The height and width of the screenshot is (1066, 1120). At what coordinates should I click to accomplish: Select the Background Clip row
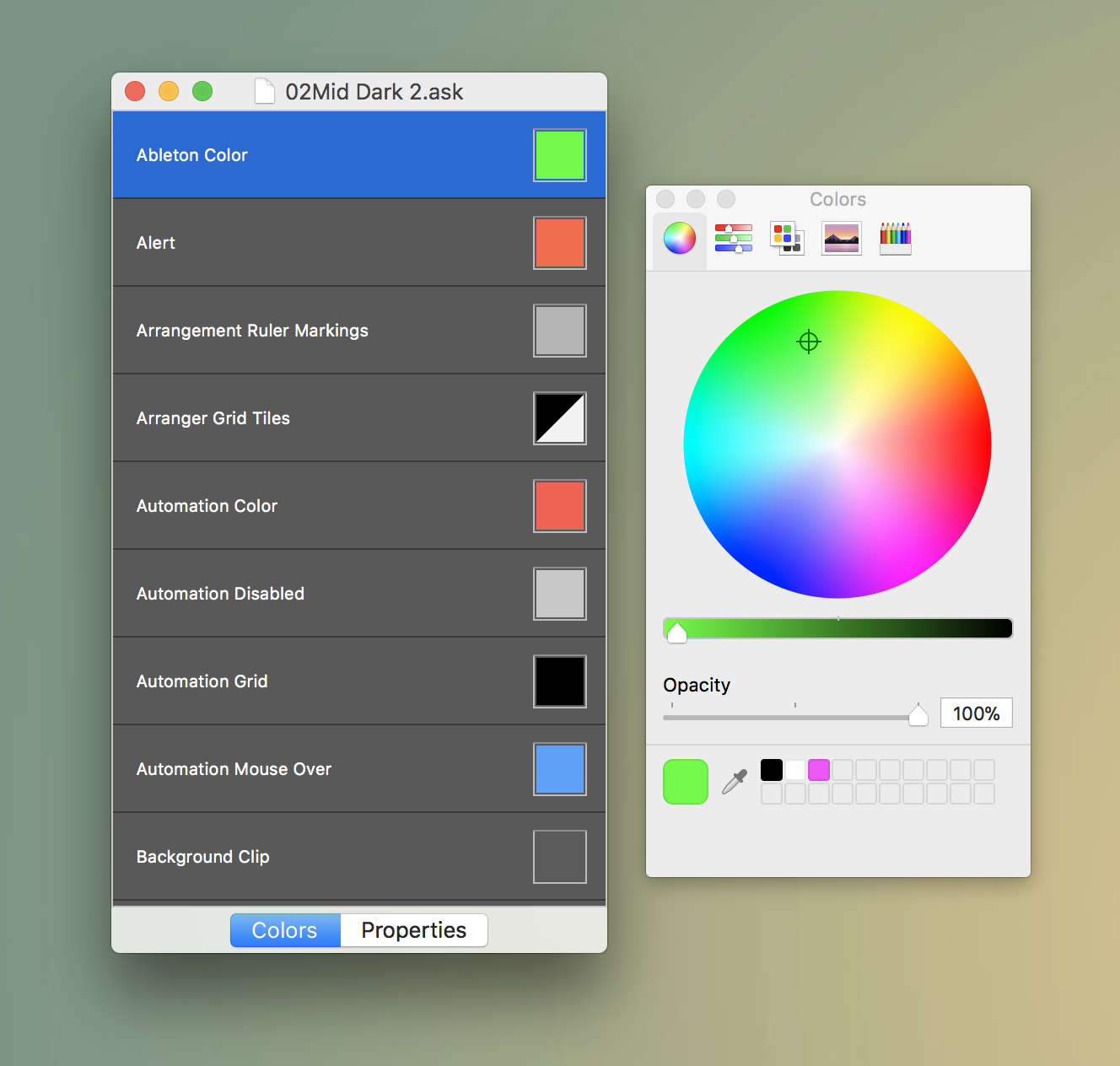click(x=359, y=857)
